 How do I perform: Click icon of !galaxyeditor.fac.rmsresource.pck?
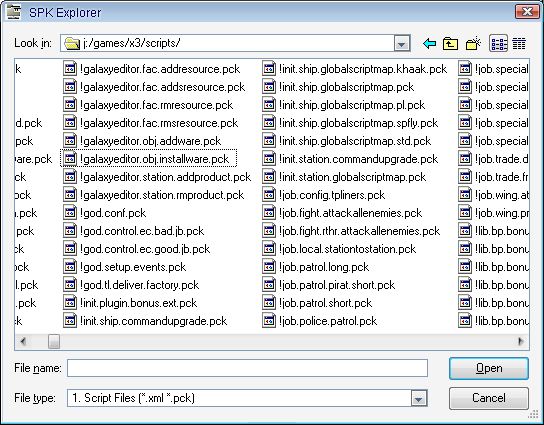tap(70, 123)
